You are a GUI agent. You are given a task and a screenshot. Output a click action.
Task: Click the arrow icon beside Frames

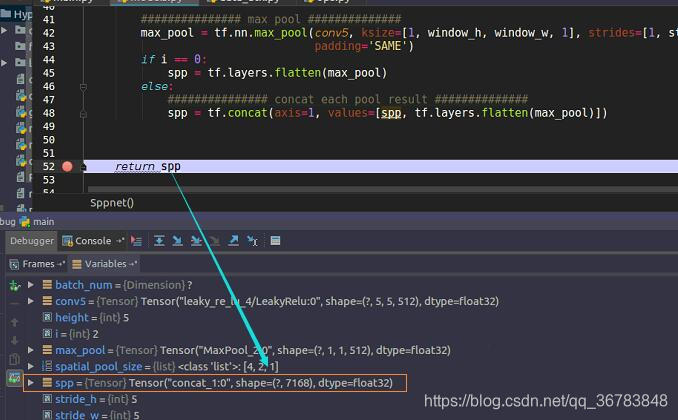(61, 263)
